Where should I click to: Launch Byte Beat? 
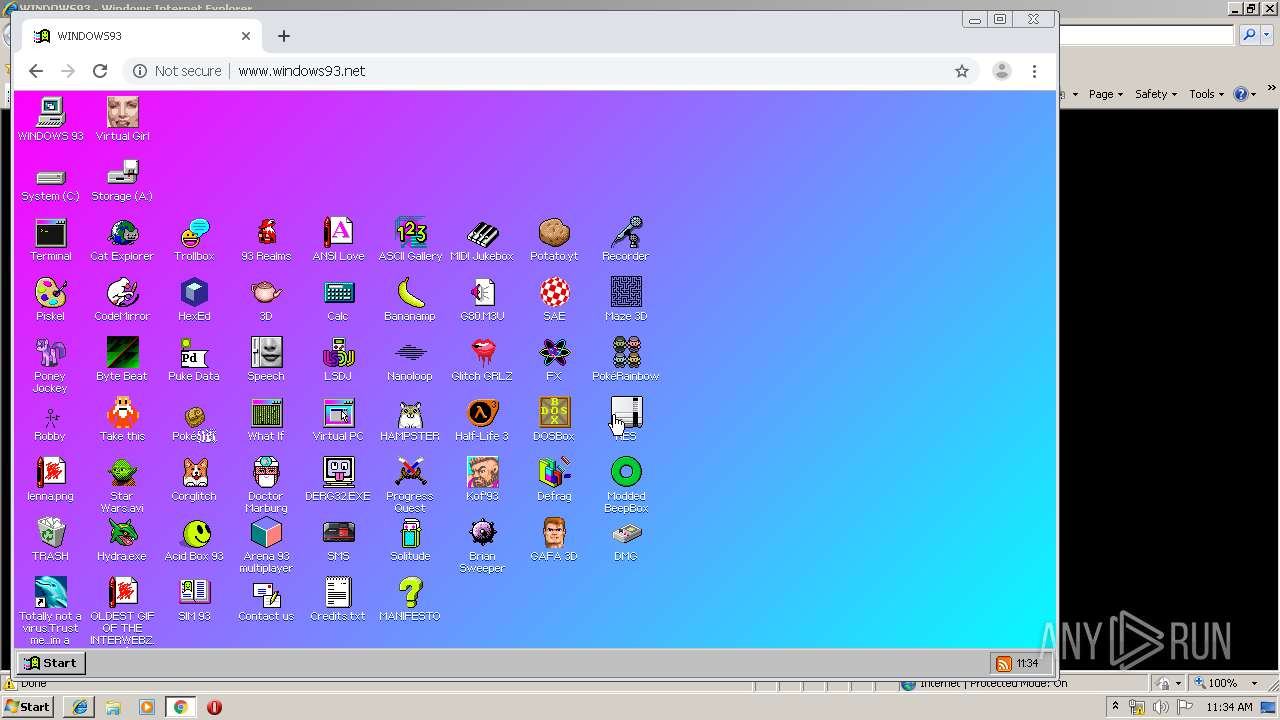tap(122, 360)
